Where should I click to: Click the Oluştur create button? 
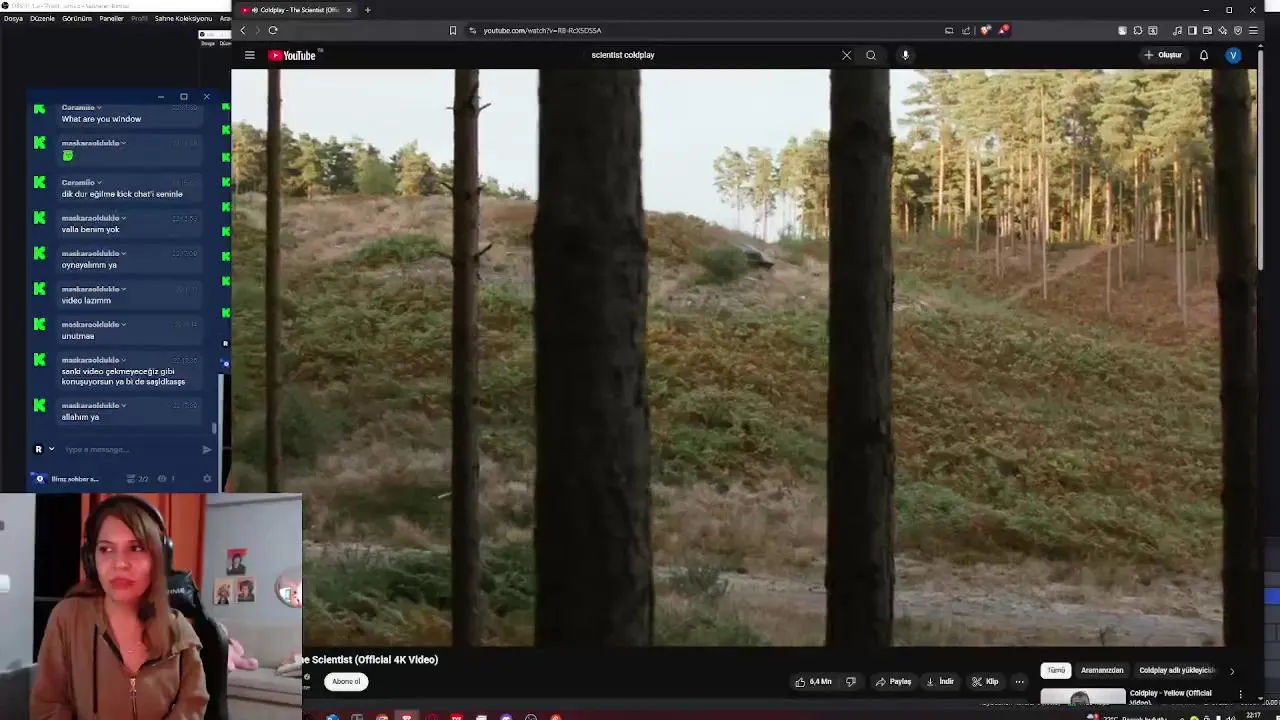click(x=1163, y=55)
